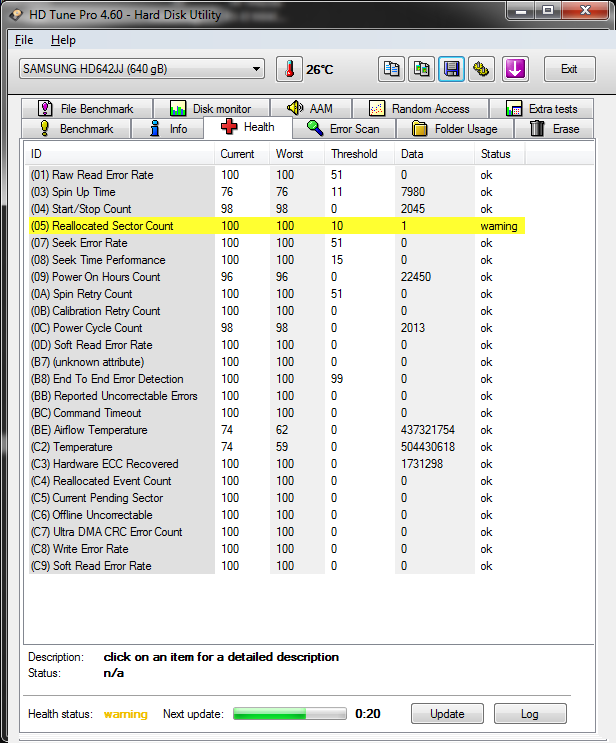Open the Disk monitor tab

pos(211,109)
